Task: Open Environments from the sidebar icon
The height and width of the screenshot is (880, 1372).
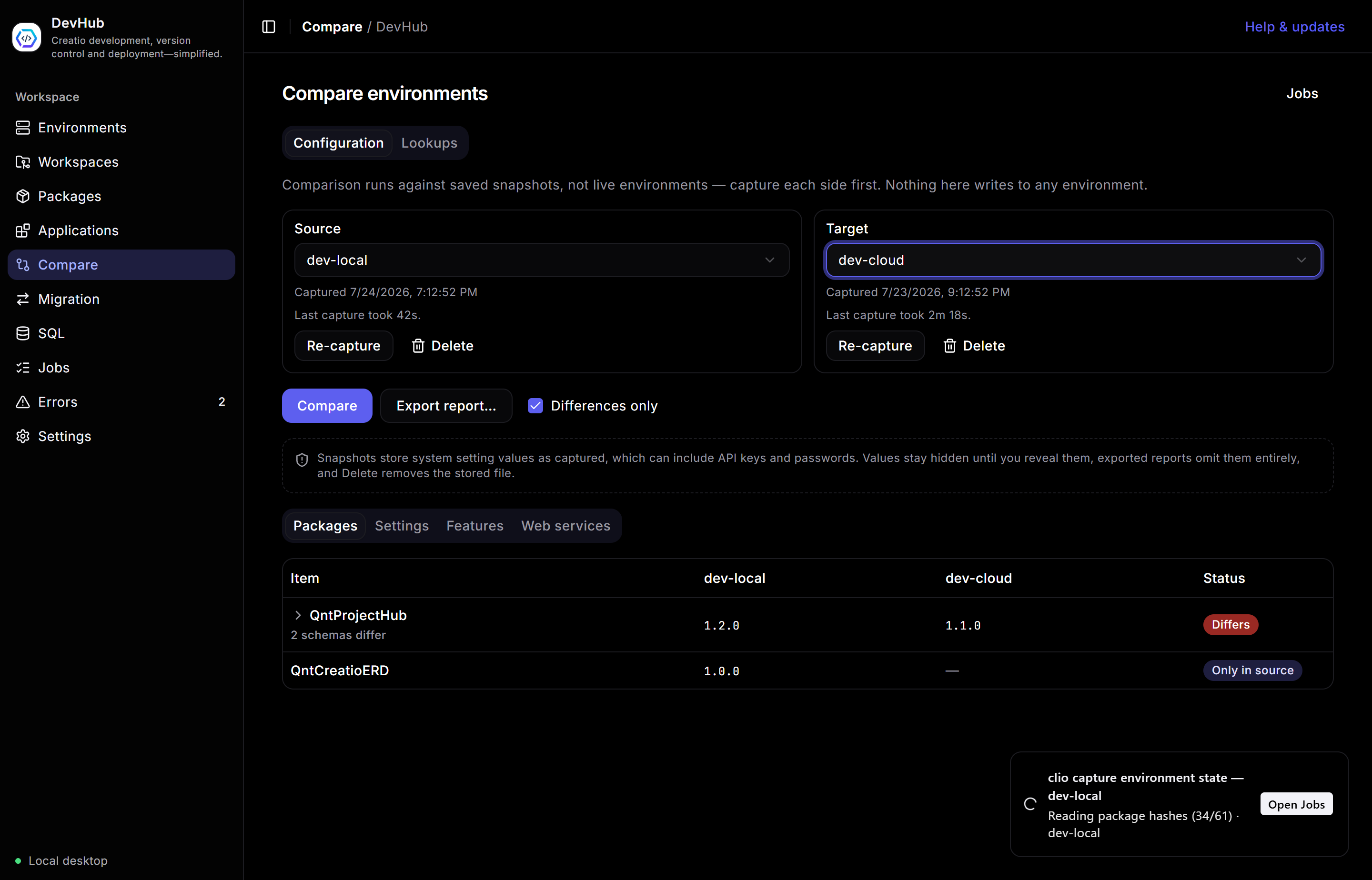Action: 23,128
